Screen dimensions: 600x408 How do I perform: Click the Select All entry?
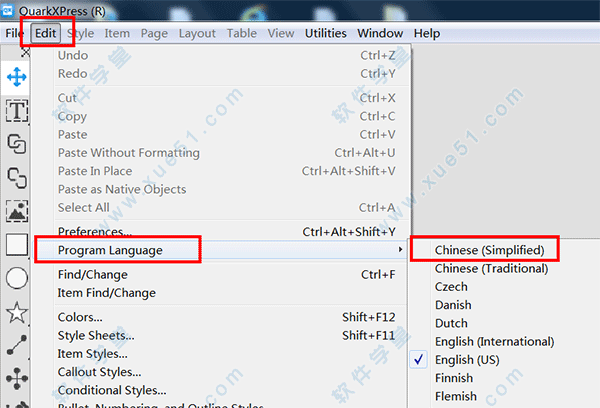(220, 207)
